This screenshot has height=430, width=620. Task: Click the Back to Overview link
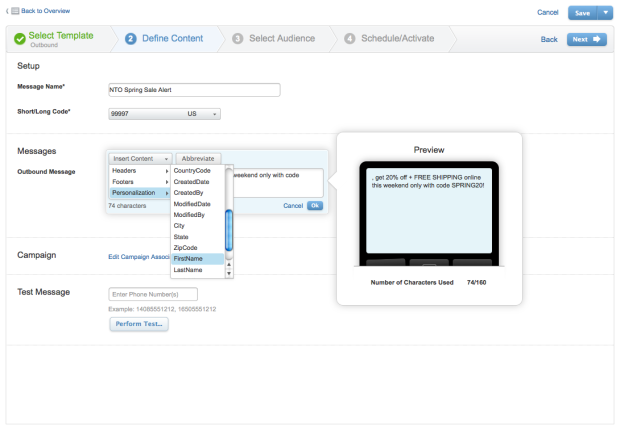pos(45,11)
